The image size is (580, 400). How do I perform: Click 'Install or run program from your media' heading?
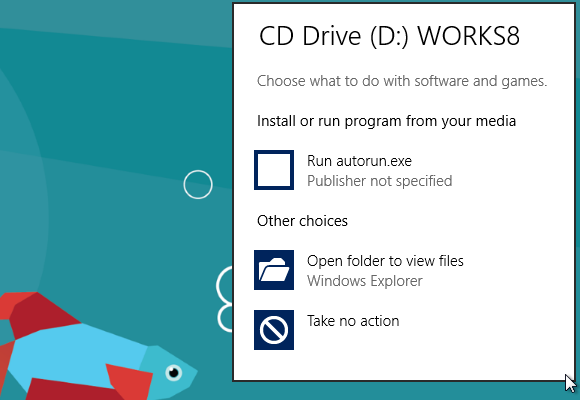pyautogui.click(x=386, y=121)
